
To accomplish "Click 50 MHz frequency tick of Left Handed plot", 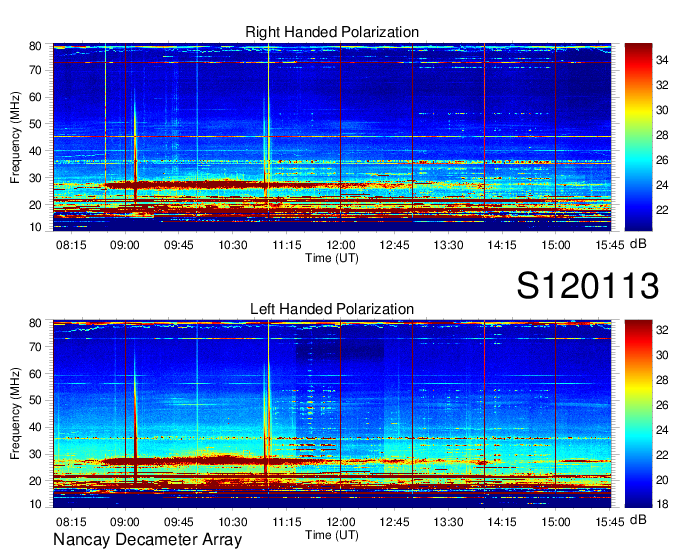I will (35, 400).
